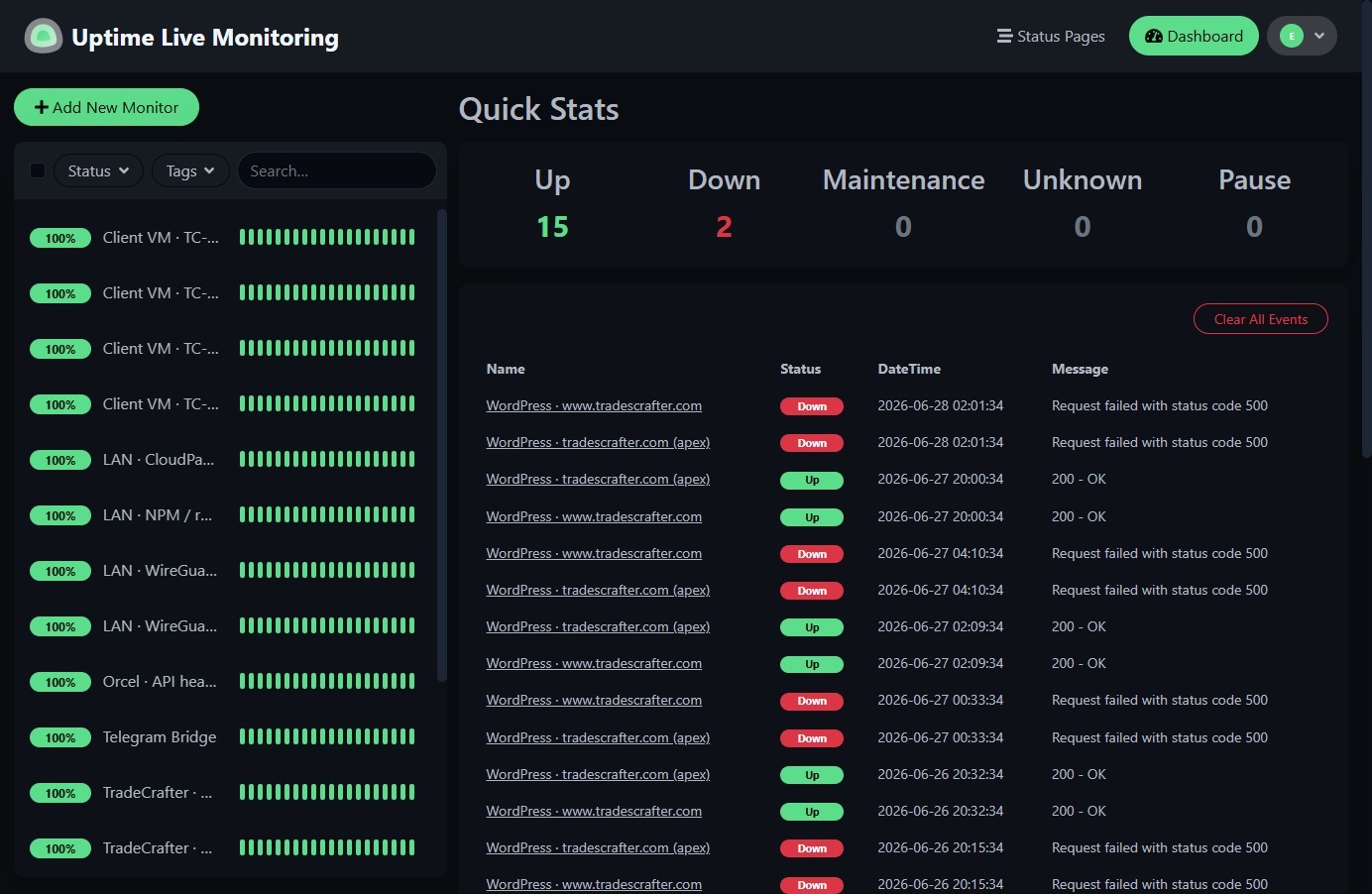
Task: Click the 100% badge of LAN · NPM
Action: (60, 515)
